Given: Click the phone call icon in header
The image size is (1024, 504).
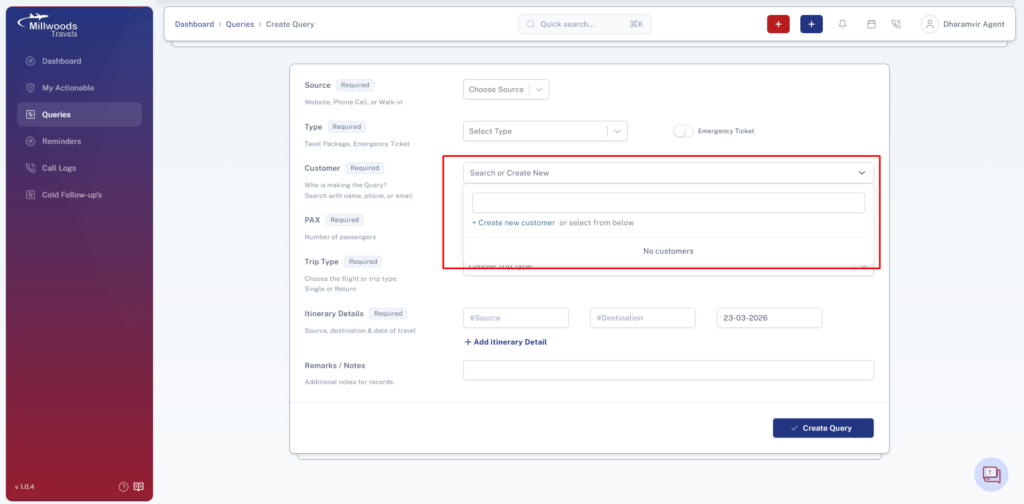Looking at the screenshot, I should coord(896,24).
